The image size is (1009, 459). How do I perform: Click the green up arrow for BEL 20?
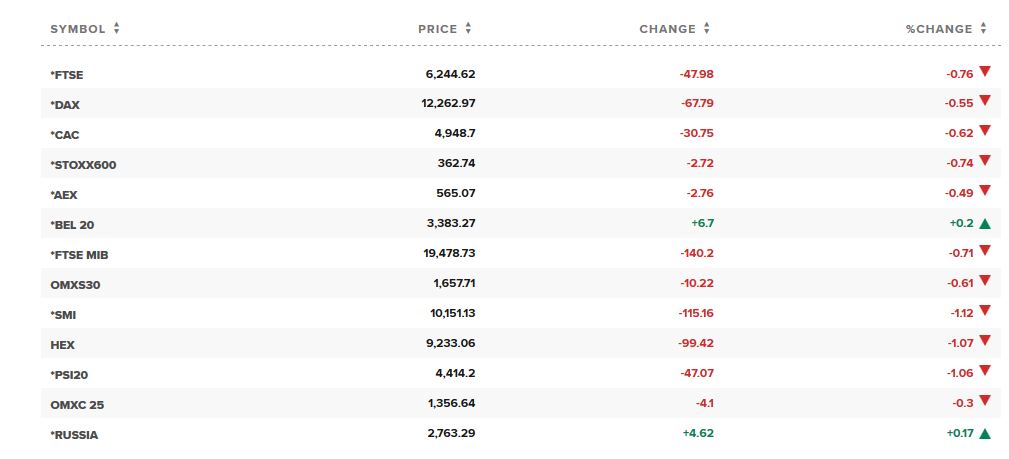point(985,224)
